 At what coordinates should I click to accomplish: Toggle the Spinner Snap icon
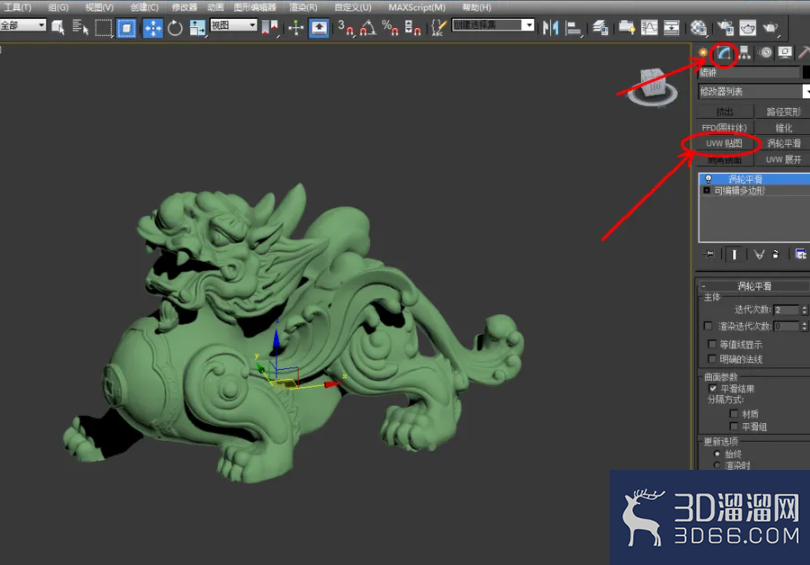pos(412,27)
